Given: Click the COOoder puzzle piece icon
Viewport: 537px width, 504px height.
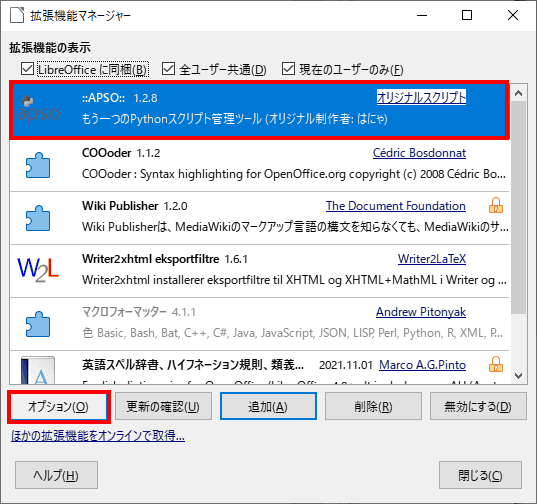Looking at the screenshot, I should [38, 165].
